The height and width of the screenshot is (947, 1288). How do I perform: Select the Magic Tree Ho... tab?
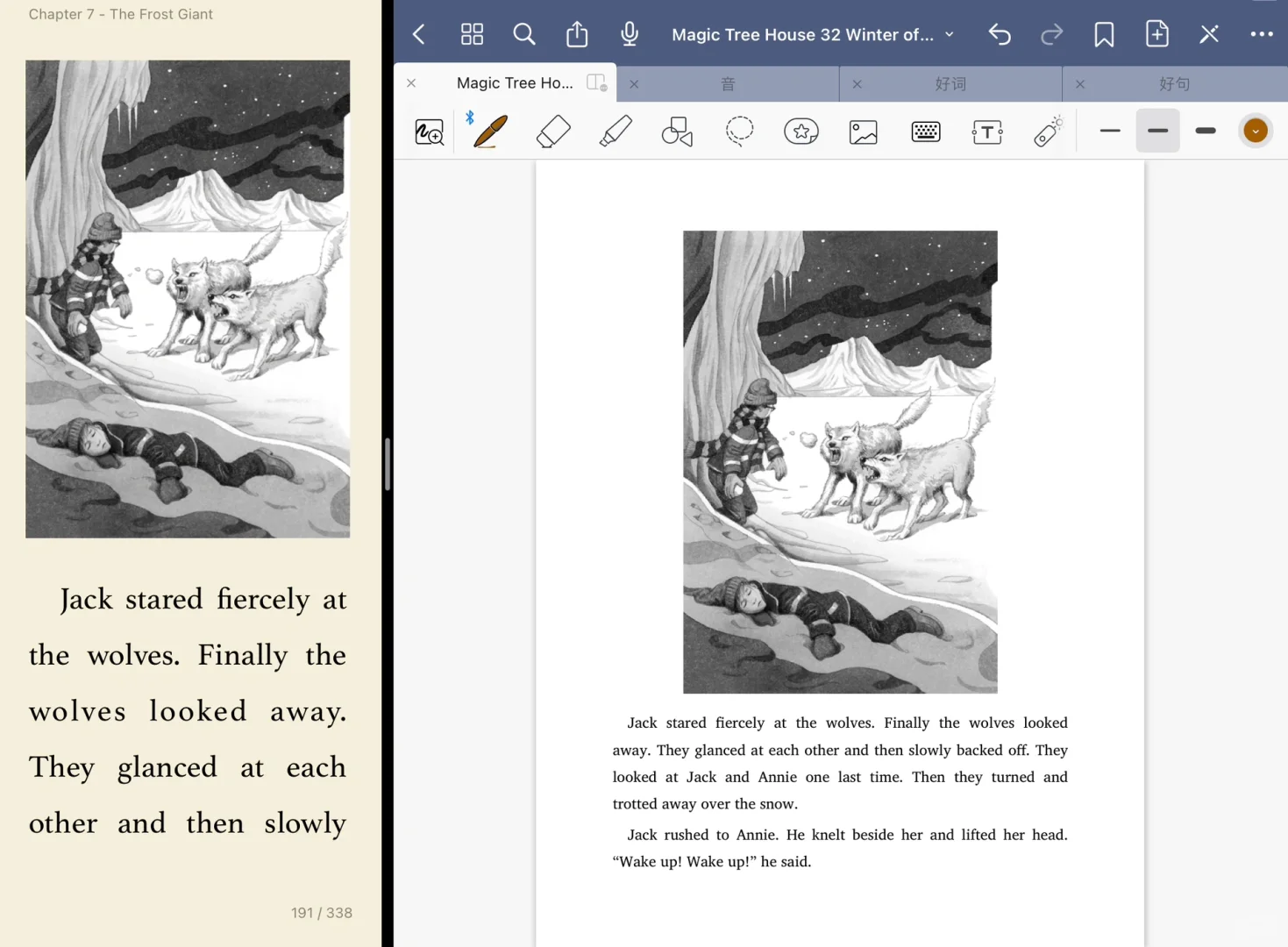click(x=515, y=83)
